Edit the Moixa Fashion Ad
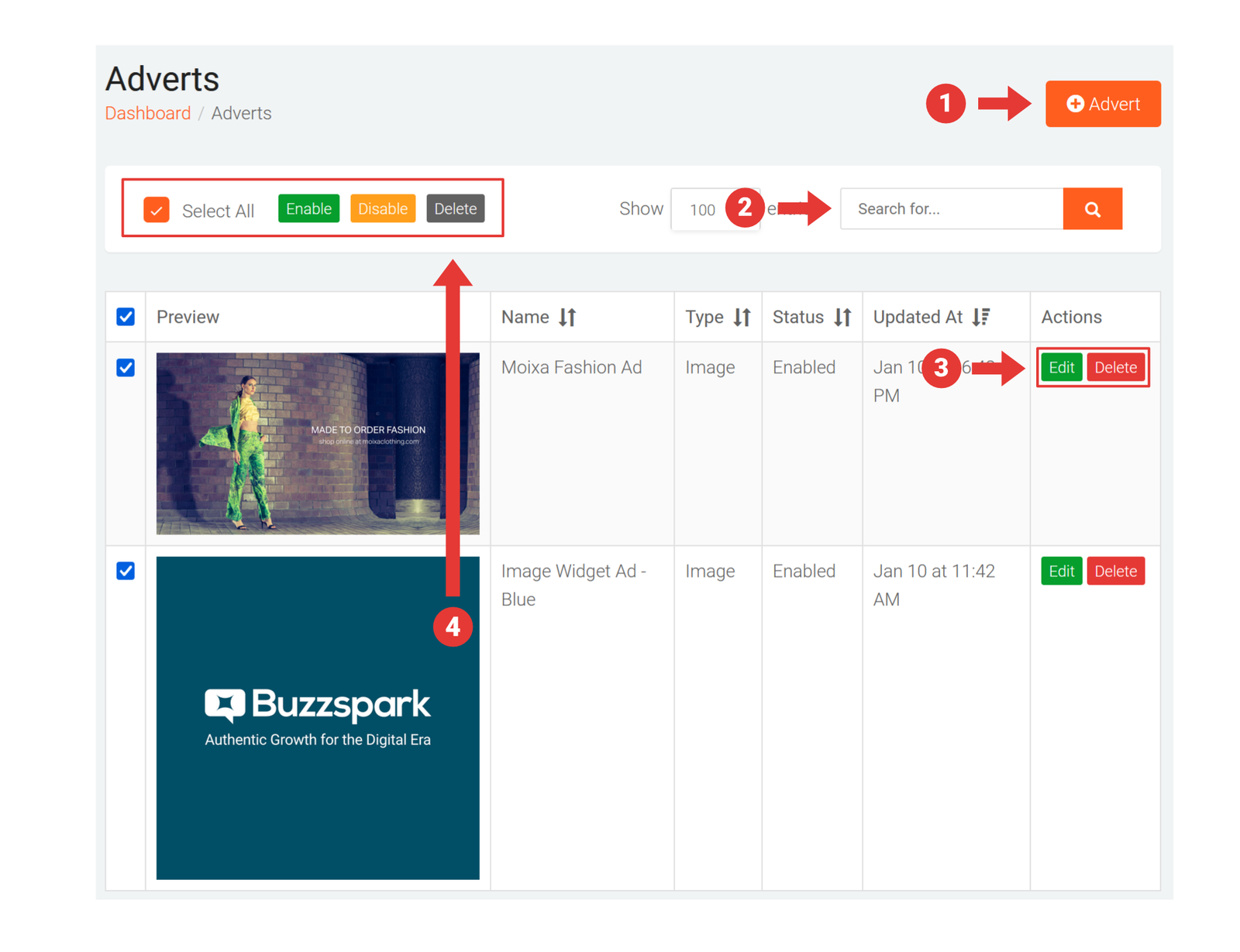Image resolution: width=1240 pixels, height=952 pixels. [1060, 368]
